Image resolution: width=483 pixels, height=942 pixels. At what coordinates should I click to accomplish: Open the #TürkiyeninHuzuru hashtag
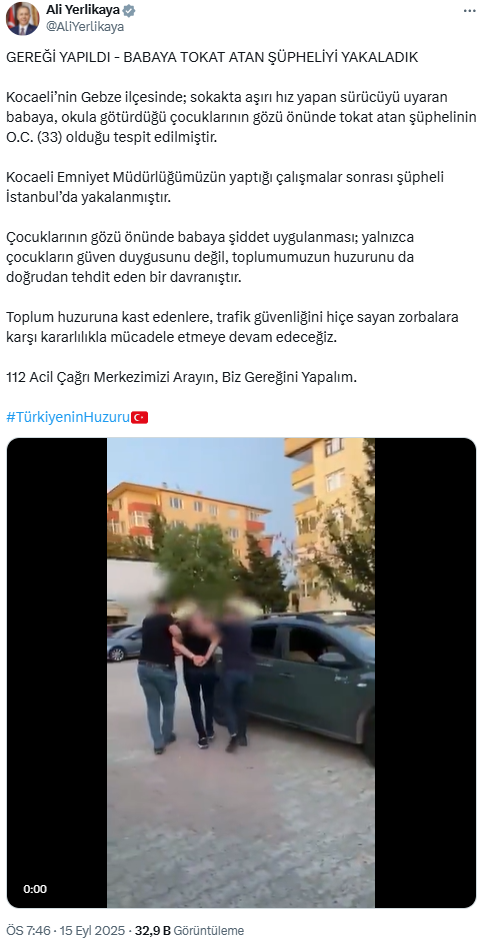point(68,418)
